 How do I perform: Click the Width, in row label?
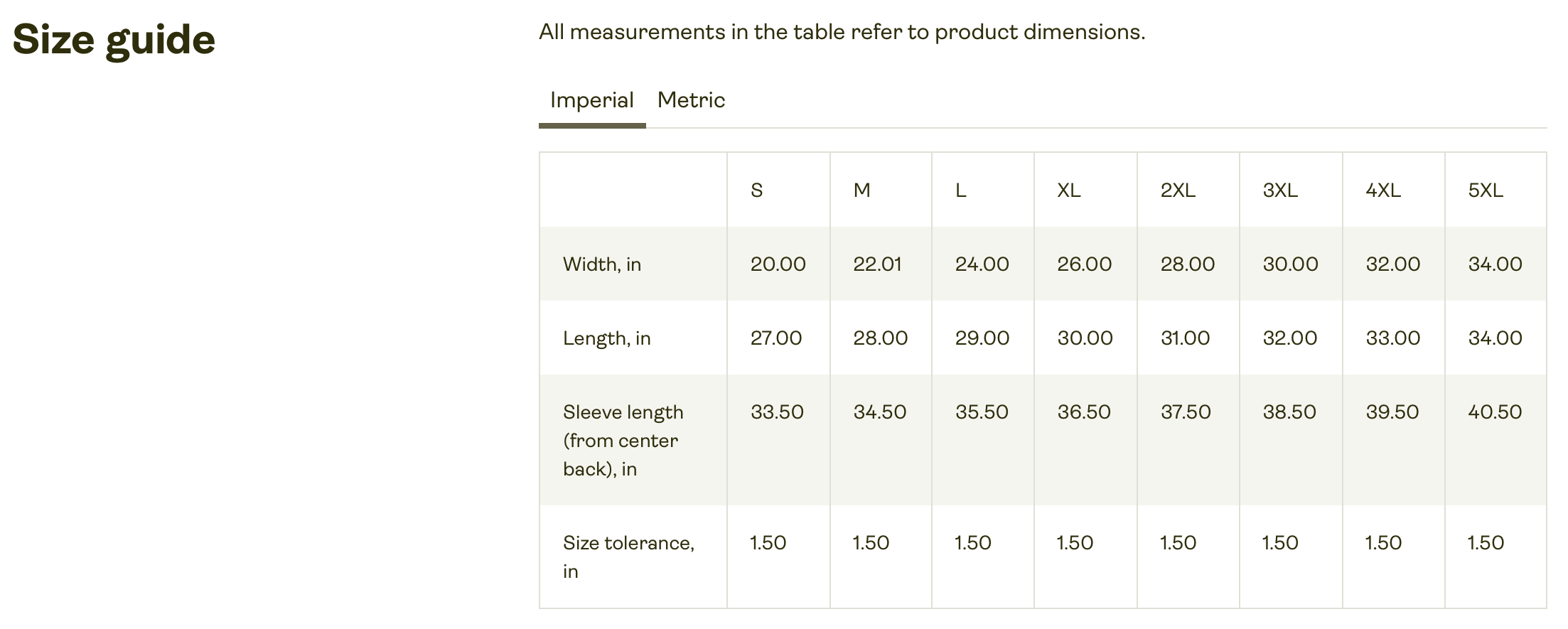(x=602, y=264)
